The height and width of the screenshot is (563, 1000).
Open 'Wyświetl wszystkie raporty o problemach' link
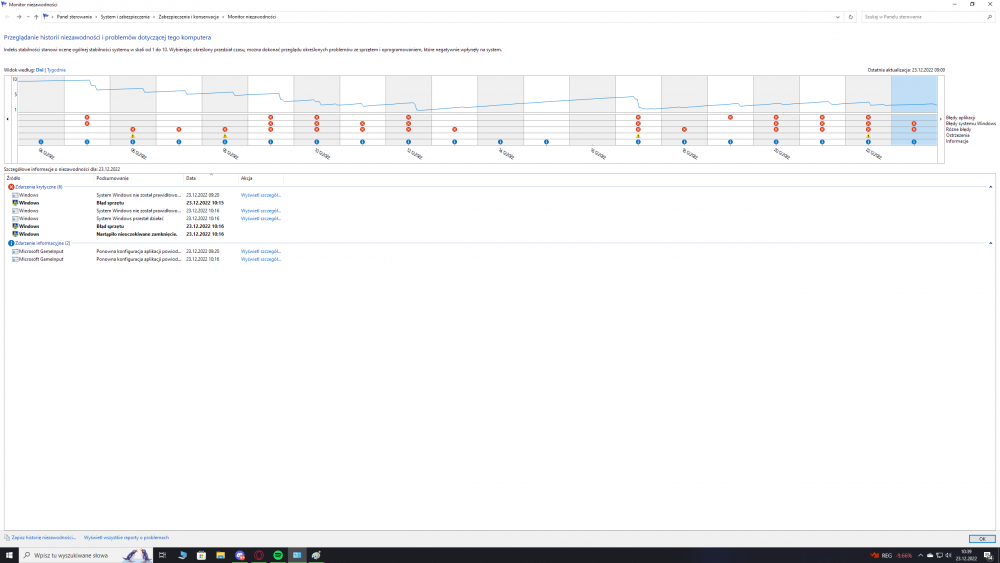[x=126, y=538]
